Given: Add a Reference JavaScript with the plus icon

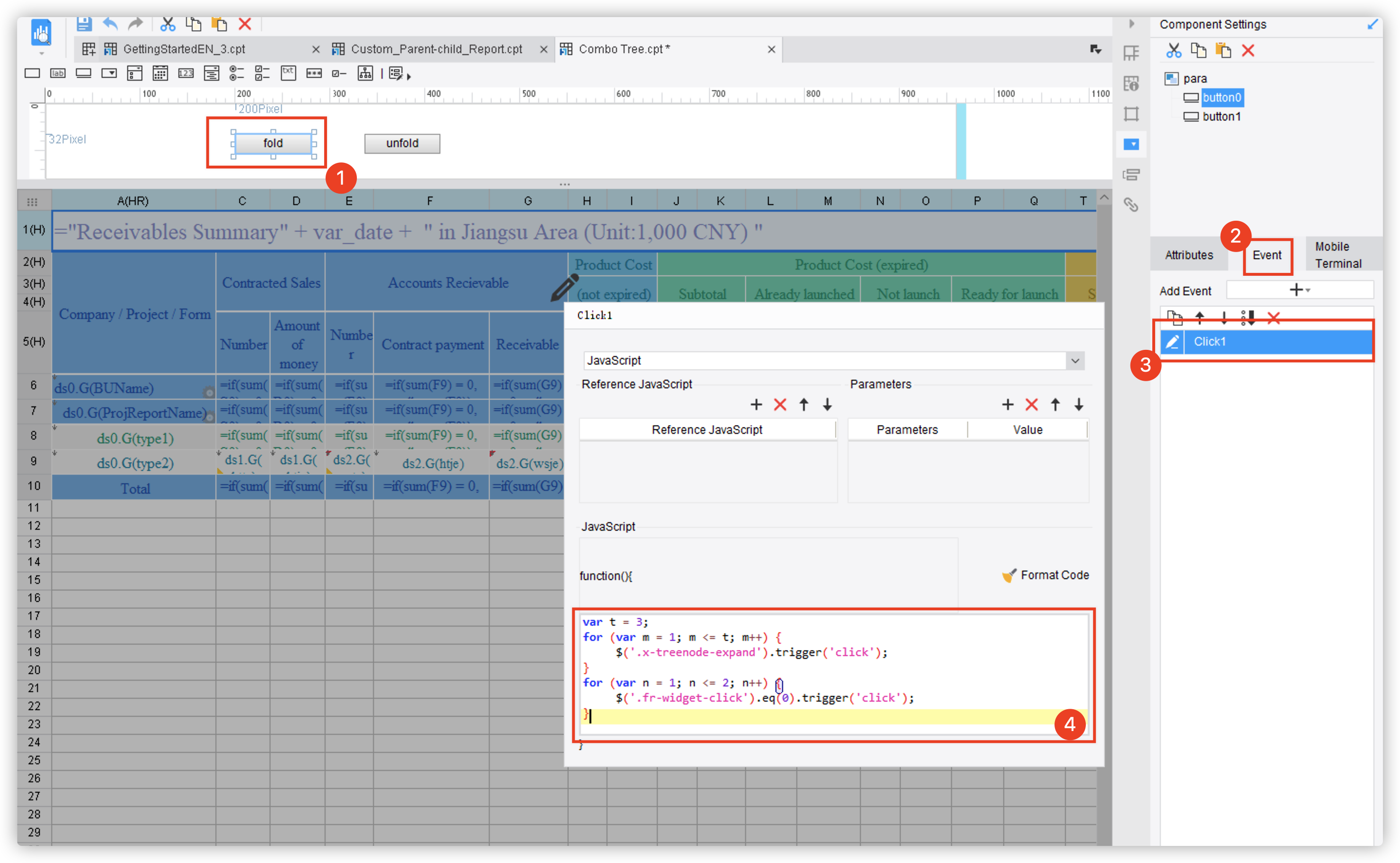Looking at the screenshot, I should (756, 404).
